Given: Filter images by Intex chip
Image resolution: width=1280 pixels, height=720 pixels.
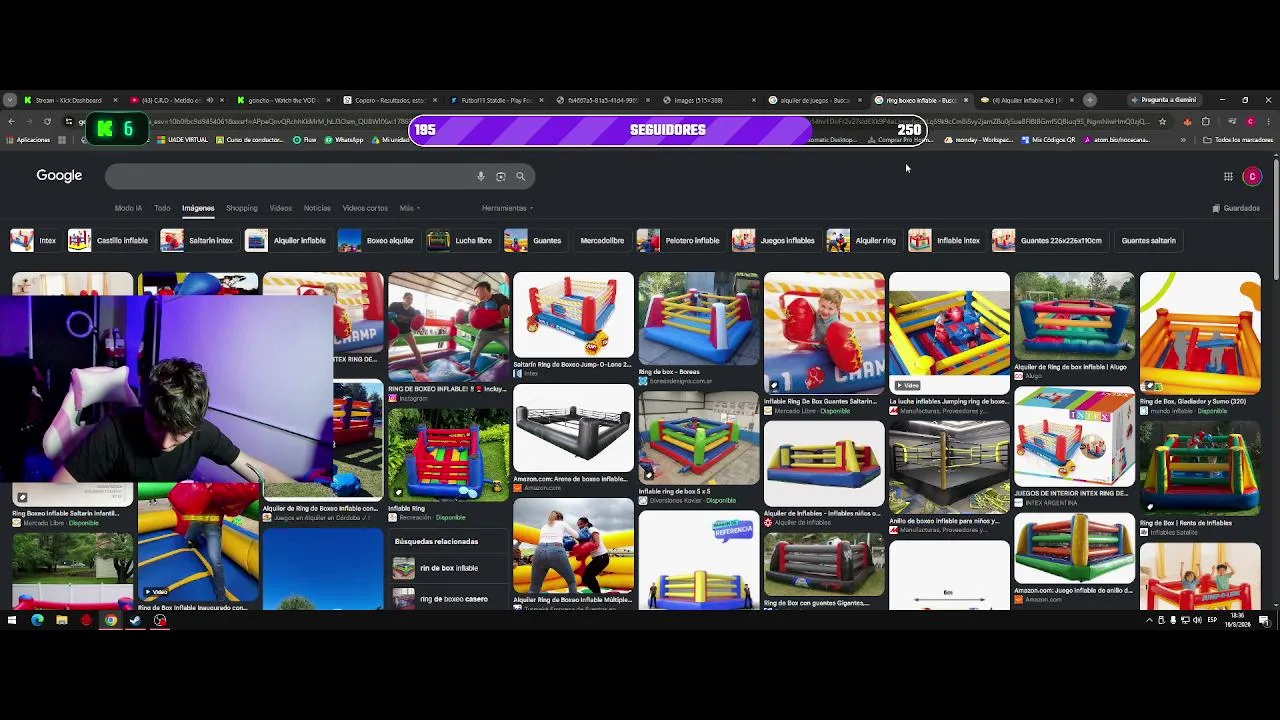Looking at the screenshot, I should click(34, 240).
